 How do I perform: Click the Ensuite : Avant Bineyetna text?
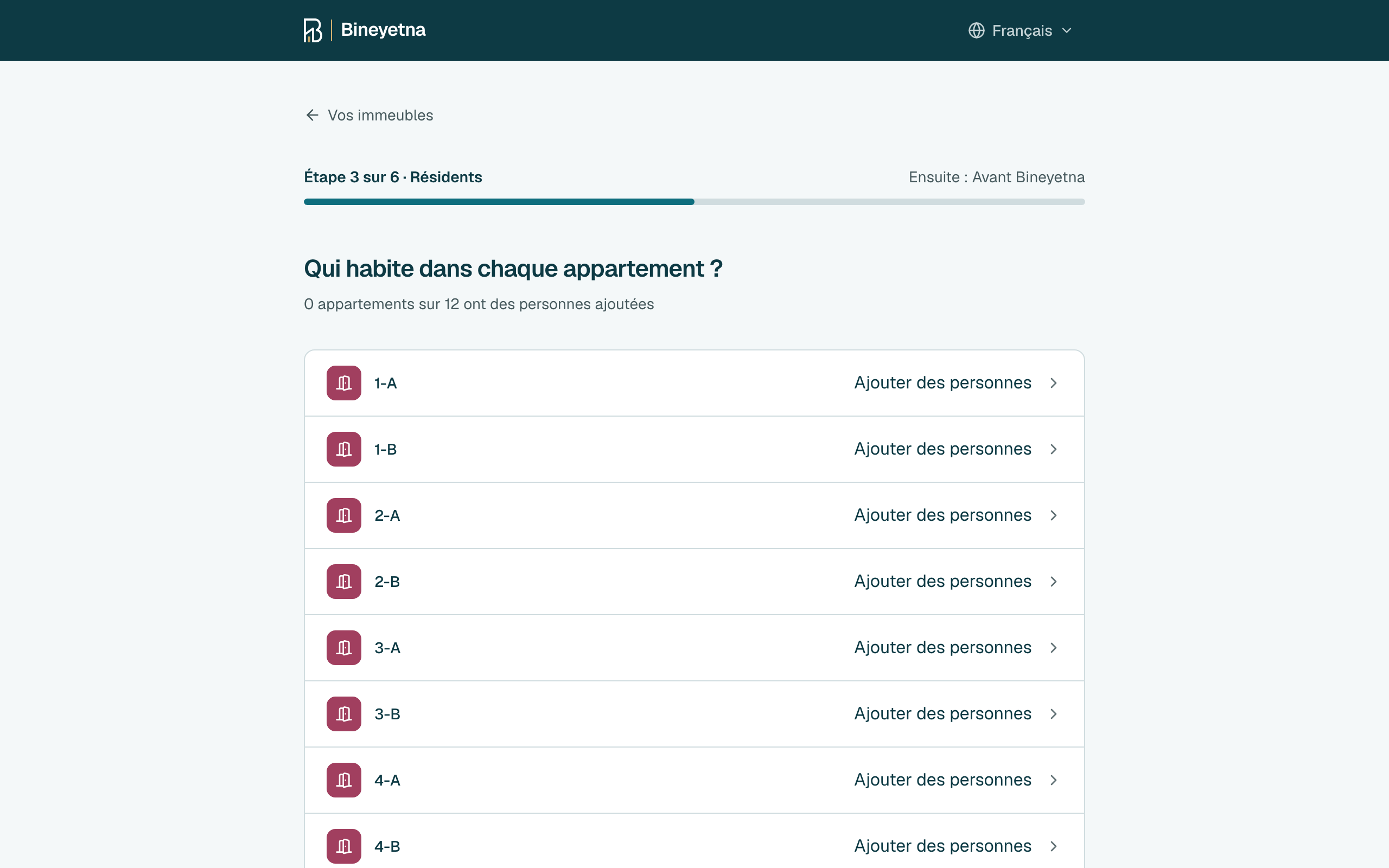click(996, 177)
